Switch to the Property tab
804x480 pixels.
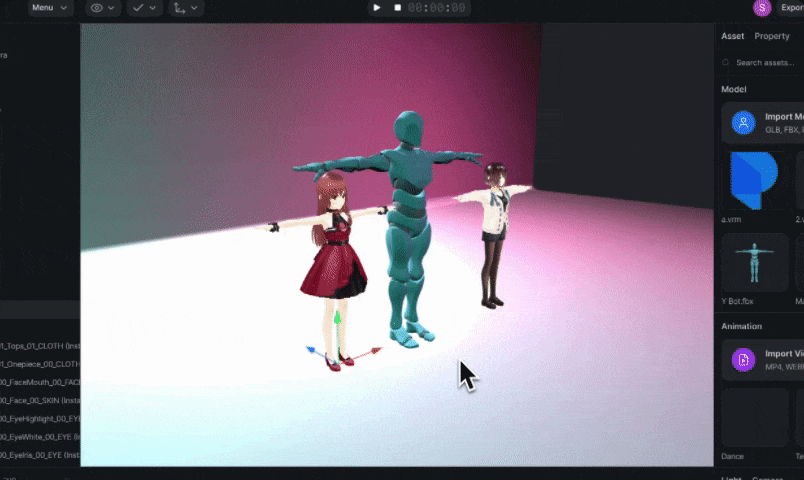772,36
